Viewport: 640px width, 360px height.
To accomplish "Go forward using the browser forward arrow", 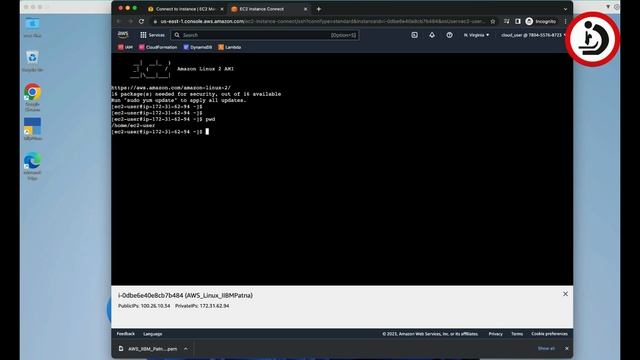I will 130,21.
